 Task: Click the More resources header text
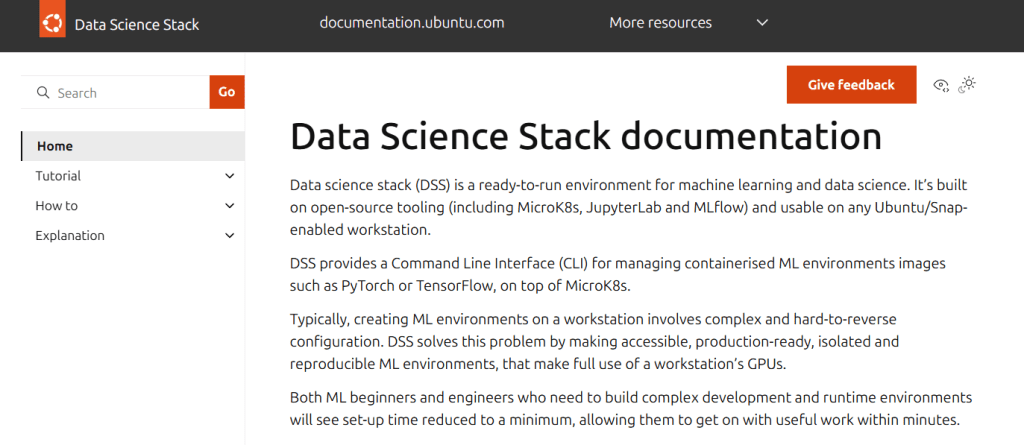pyautogui.click(x=660, y=23)
